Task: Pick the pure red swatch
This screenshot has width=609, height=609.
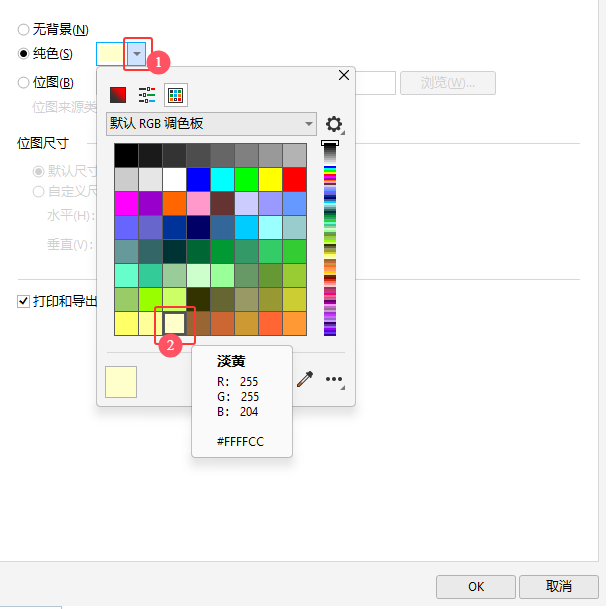Action: [x=294, y=179]
